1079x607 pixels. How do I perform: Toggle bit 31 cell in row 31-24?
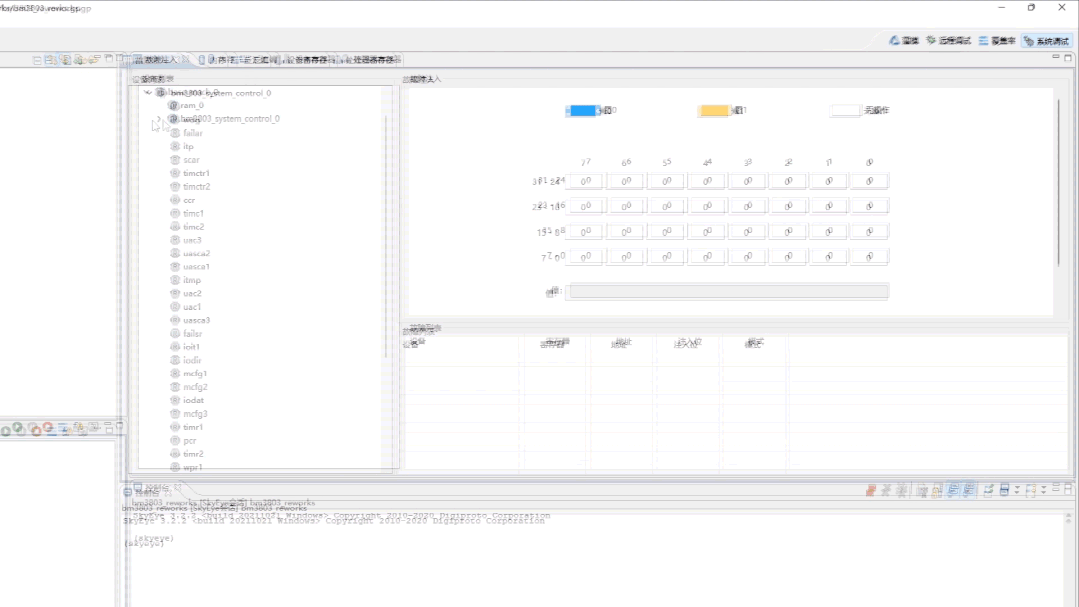click(x=585, y=181)
